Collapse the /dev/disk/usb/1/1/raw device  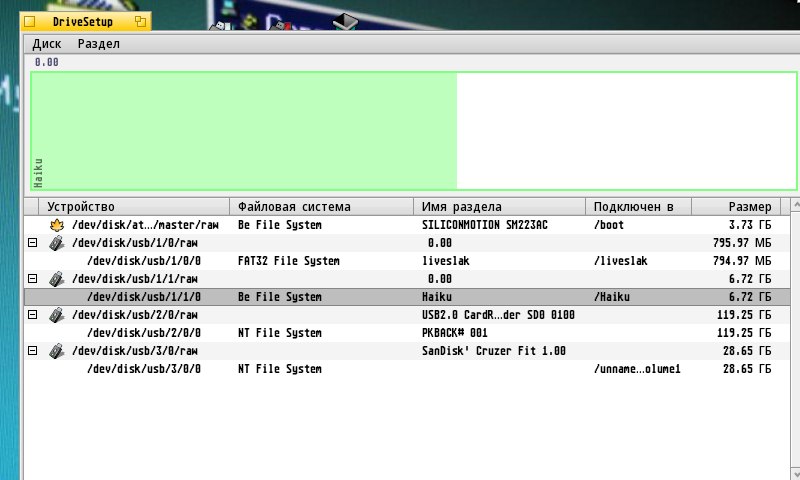tap(32, 279)
